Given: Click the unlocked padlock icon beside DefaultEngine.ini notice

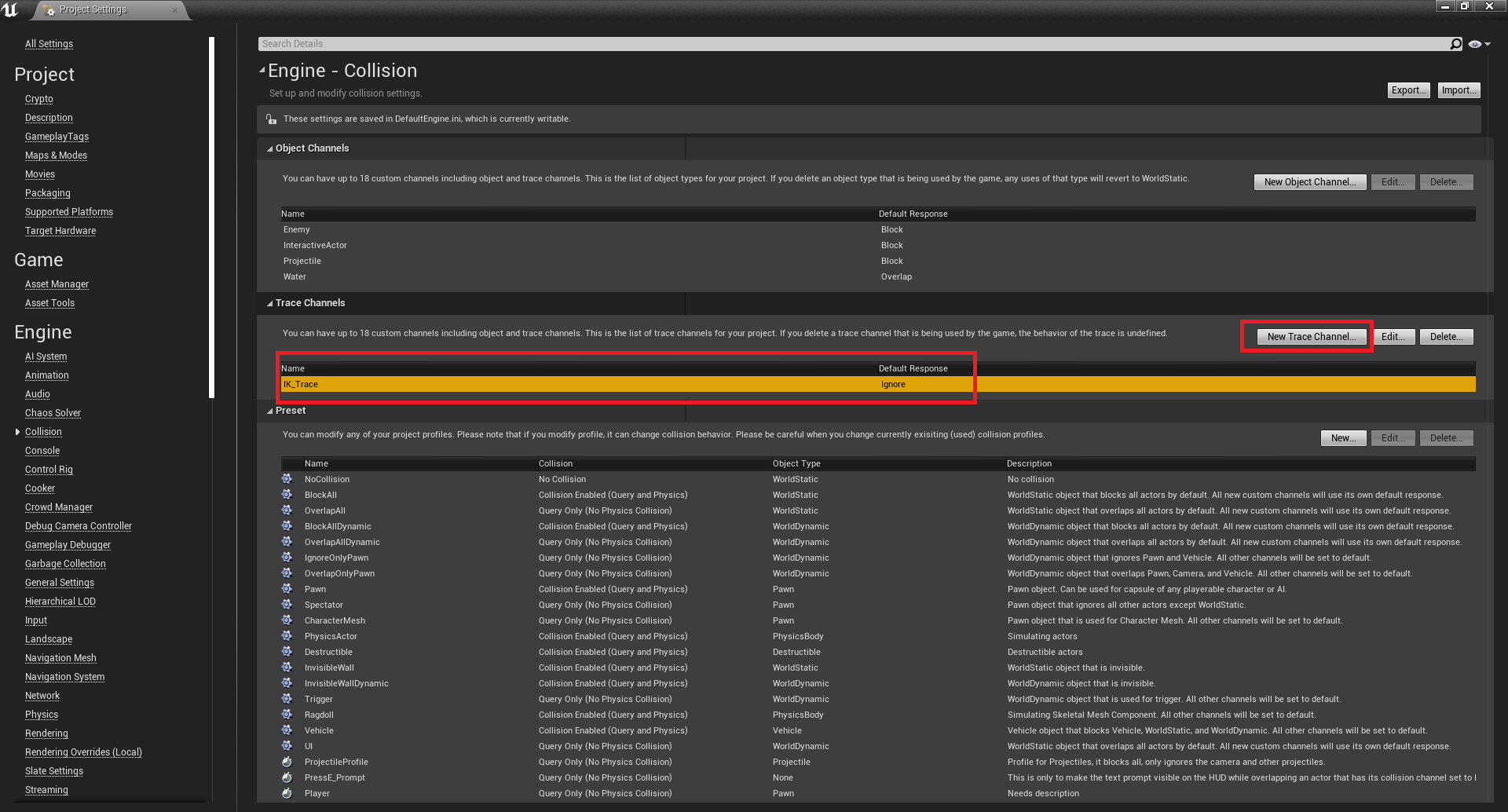Looking at the screenshot, I should (x=271, y=119).
